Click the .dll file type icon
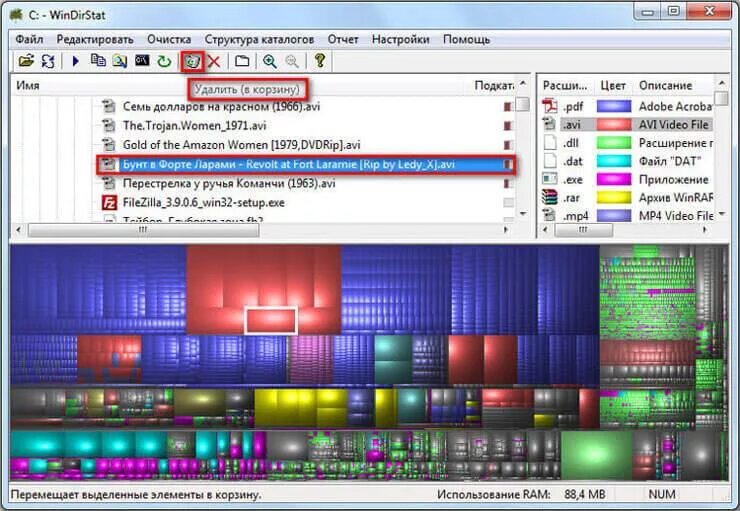Viewport: 740px width, 511px height. point(550,142)
